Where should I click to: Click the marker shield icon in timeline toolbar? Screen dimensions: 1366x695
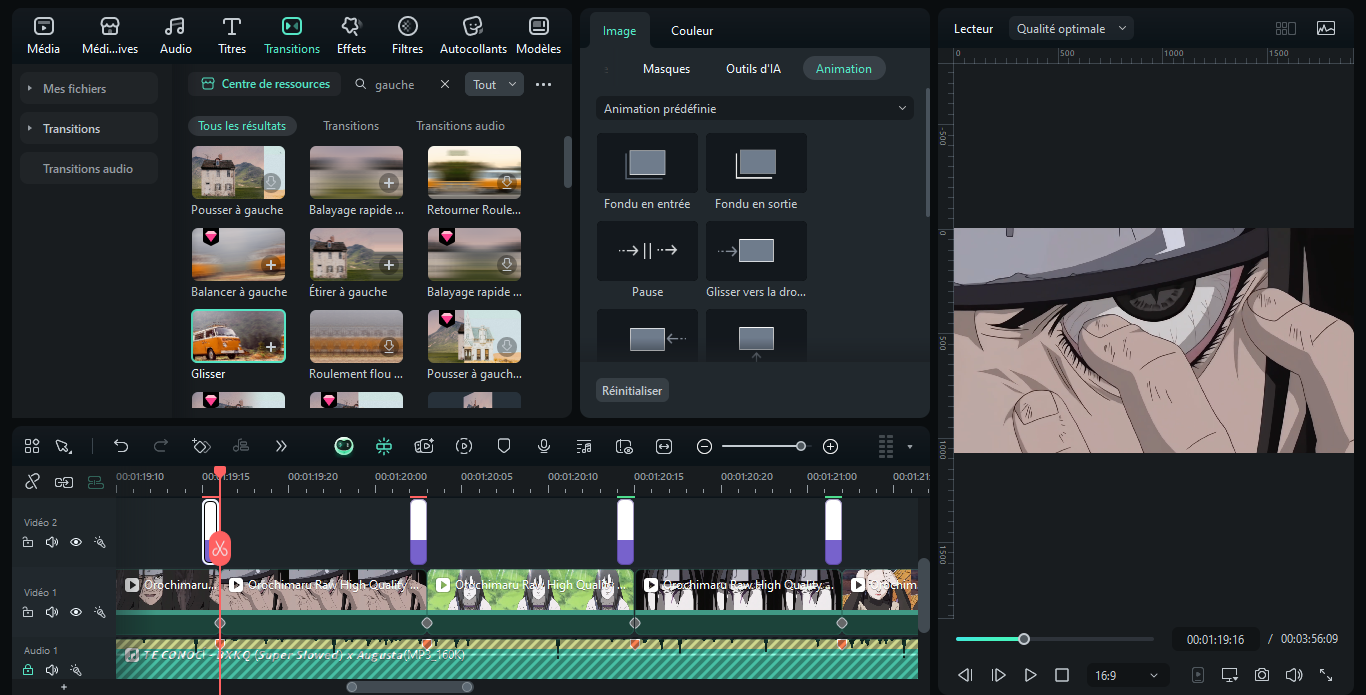(504, 446)
